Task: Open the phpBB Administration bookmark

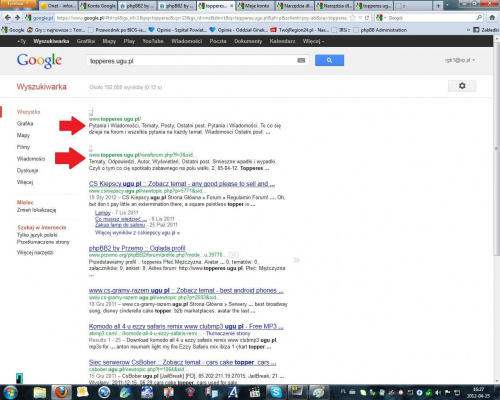Action: point(380,30)
